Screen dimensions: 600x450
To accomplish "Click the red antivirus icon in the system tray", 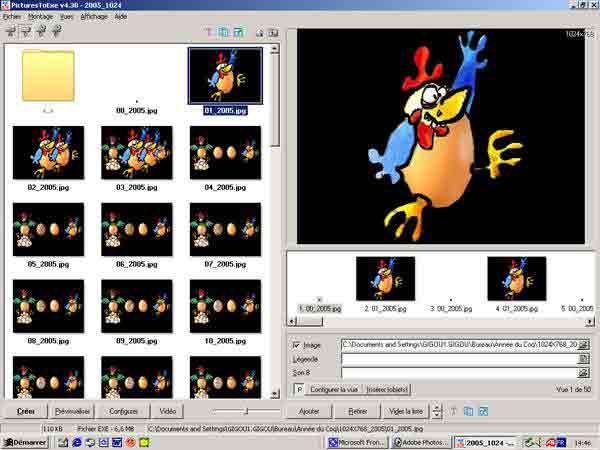I will [x=551, y=443].
